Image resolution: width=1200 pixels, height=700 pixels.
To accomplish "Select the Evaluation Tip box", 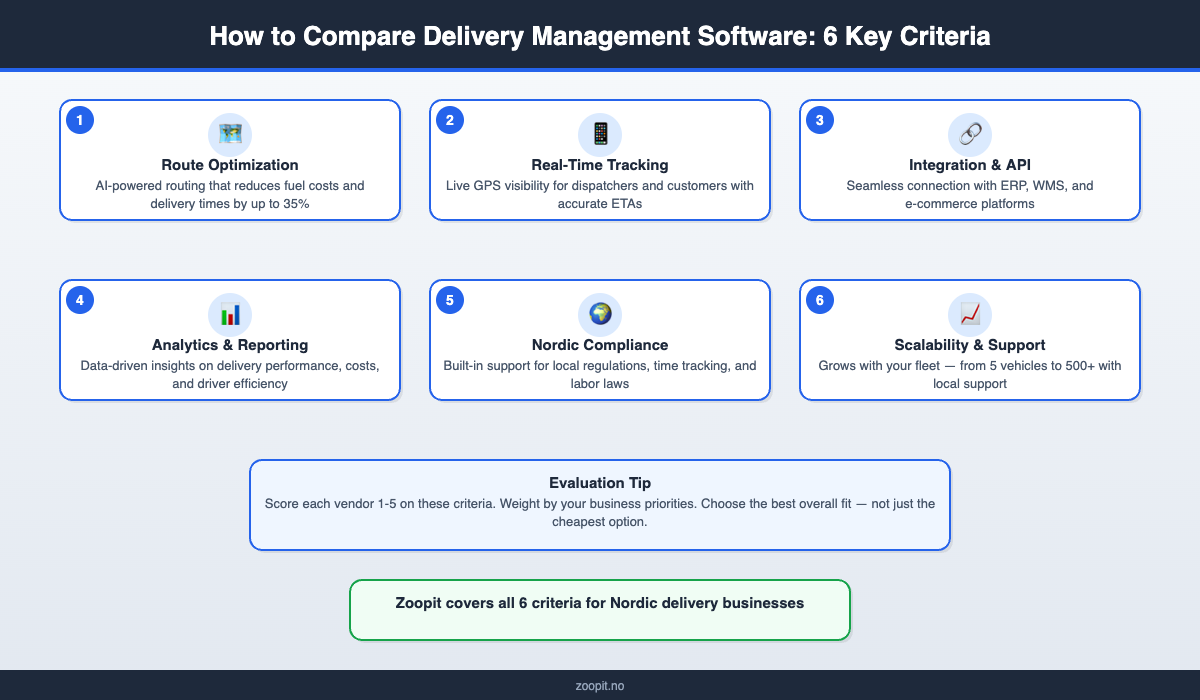I will [x=600, y=504].
